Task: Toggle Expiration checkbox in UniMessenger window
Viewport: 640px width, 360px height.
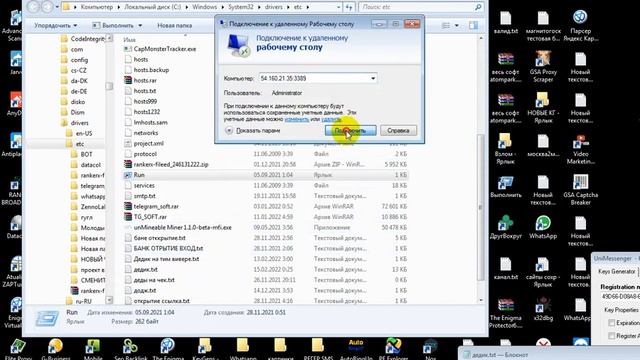Action: (611, 323)
